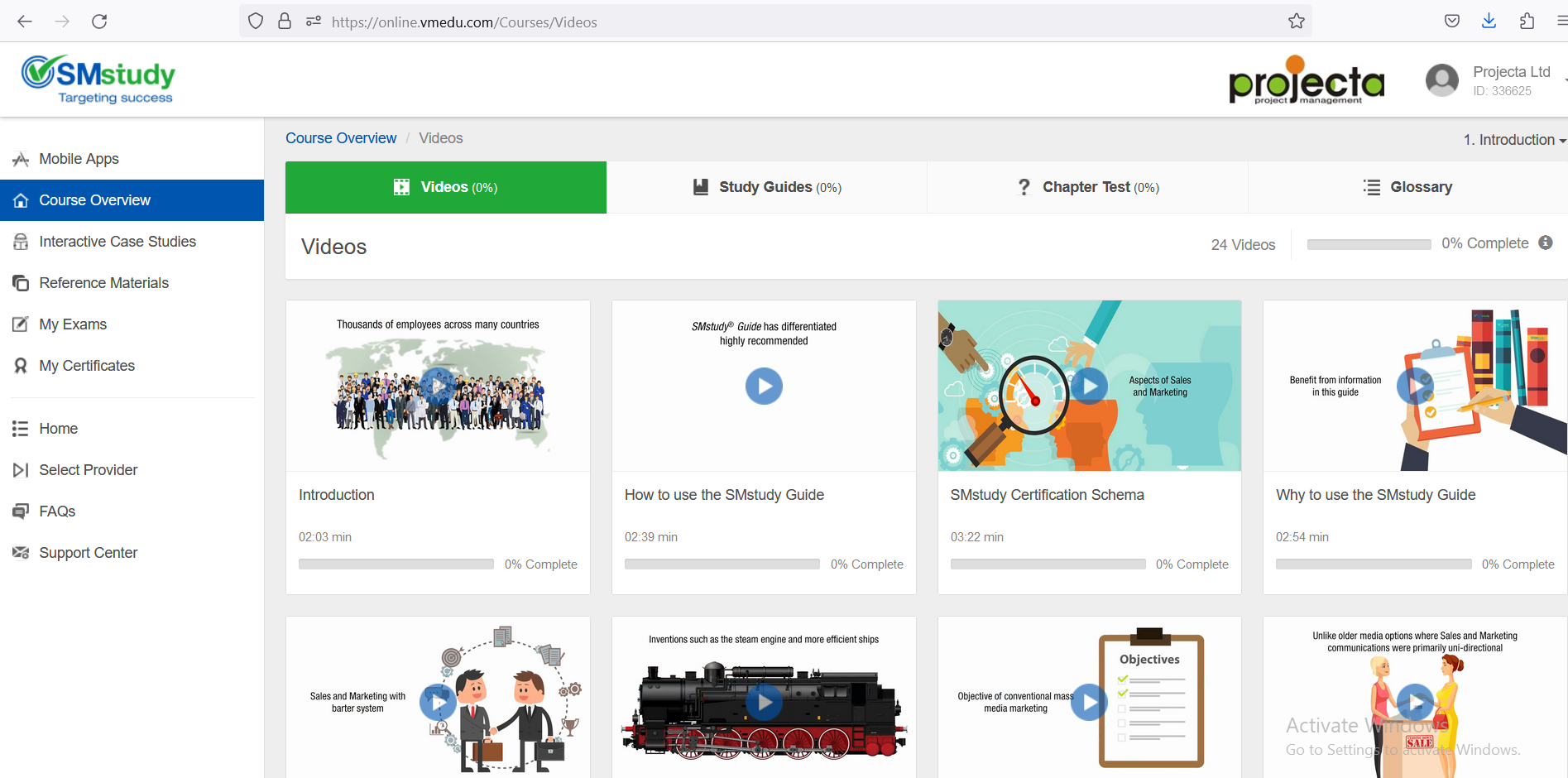Select the Glossary tab
Screen dimensions: 1568x778
1407,187
